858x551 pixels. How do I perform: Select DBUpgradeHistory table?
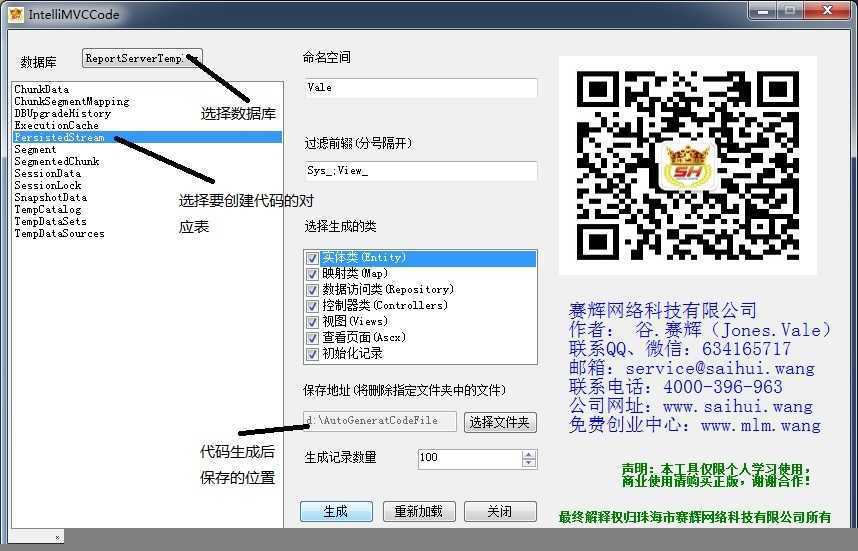(62, 113)
